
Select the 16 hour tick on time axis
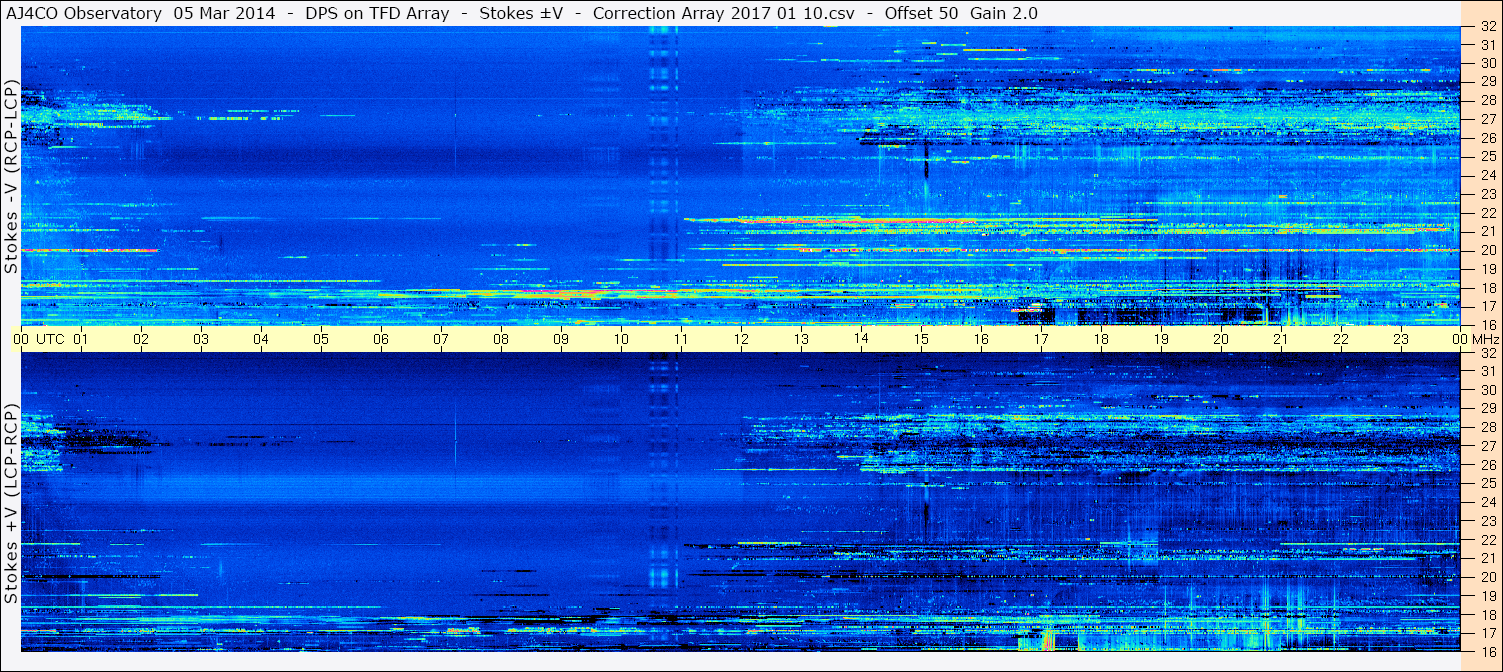point(981,339)
